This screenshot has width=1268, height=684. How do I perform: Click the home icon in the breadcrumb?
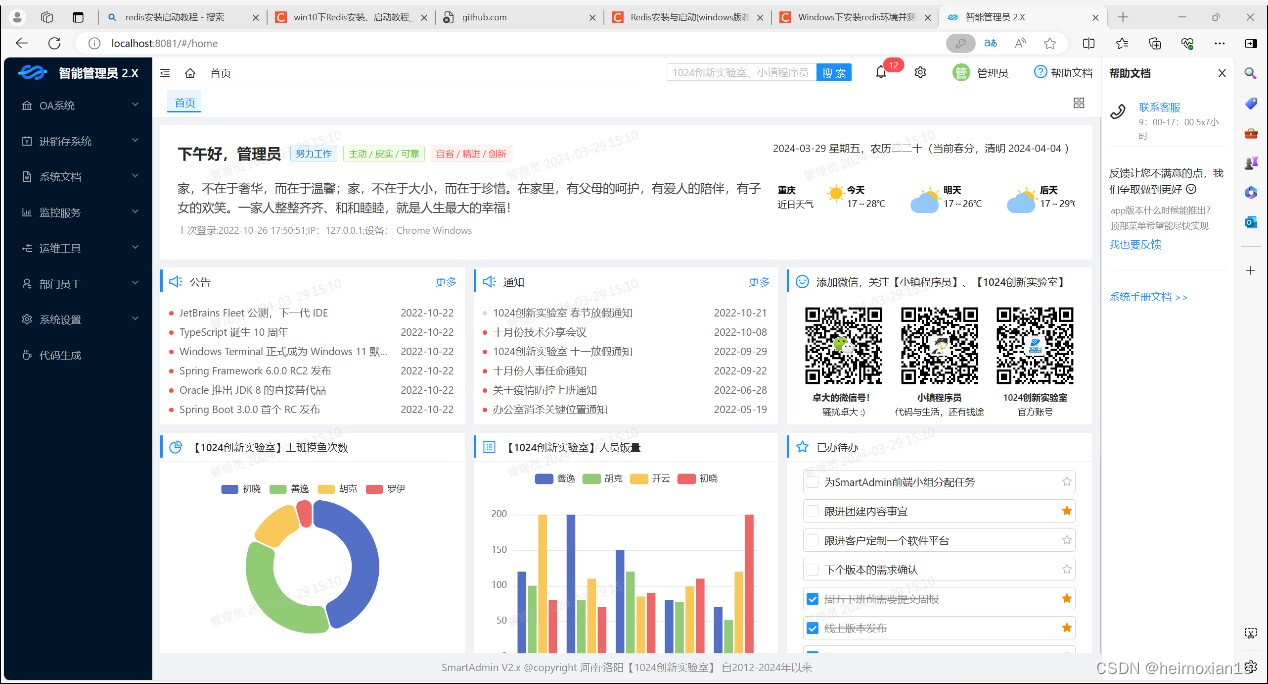(x=190, y=73)
